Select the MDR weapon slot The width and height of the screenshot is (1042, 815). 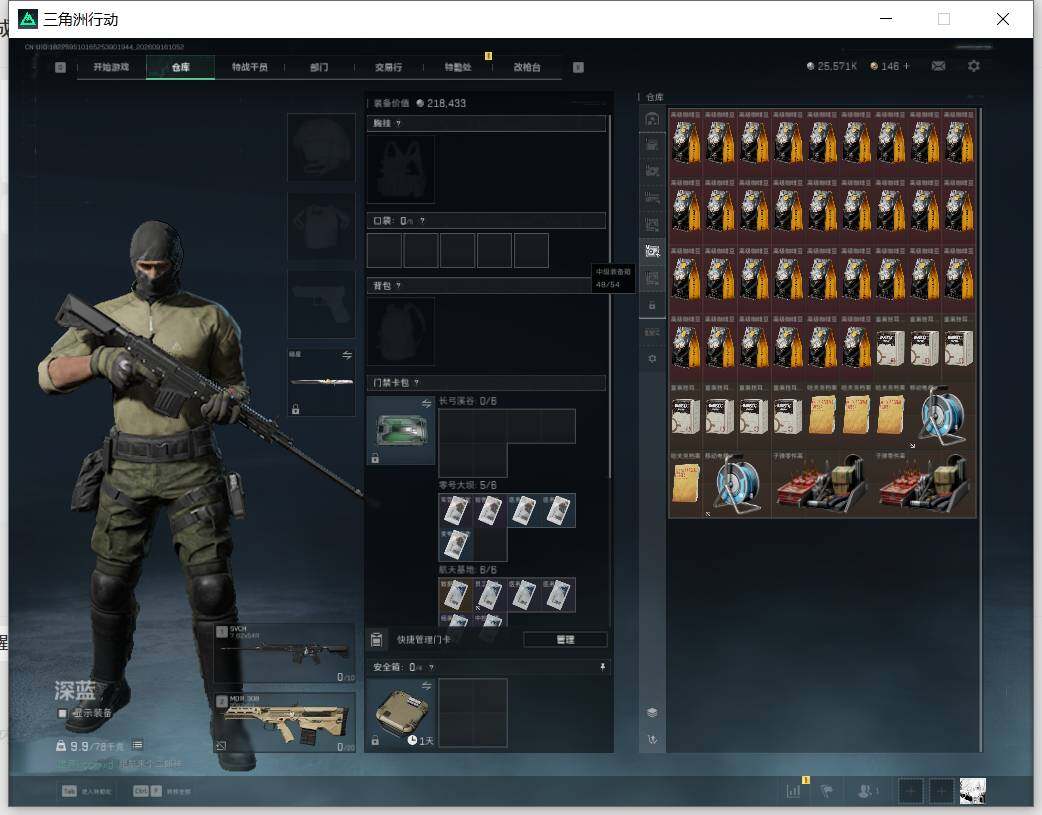pyautogui.click(x=284, y=723)
